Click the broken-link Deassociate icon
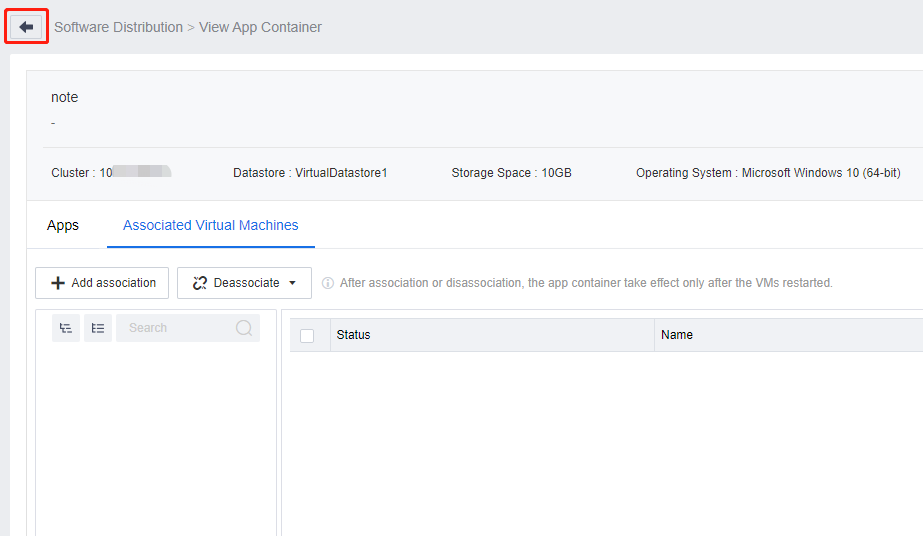923x536 pixels. point(200,283)
